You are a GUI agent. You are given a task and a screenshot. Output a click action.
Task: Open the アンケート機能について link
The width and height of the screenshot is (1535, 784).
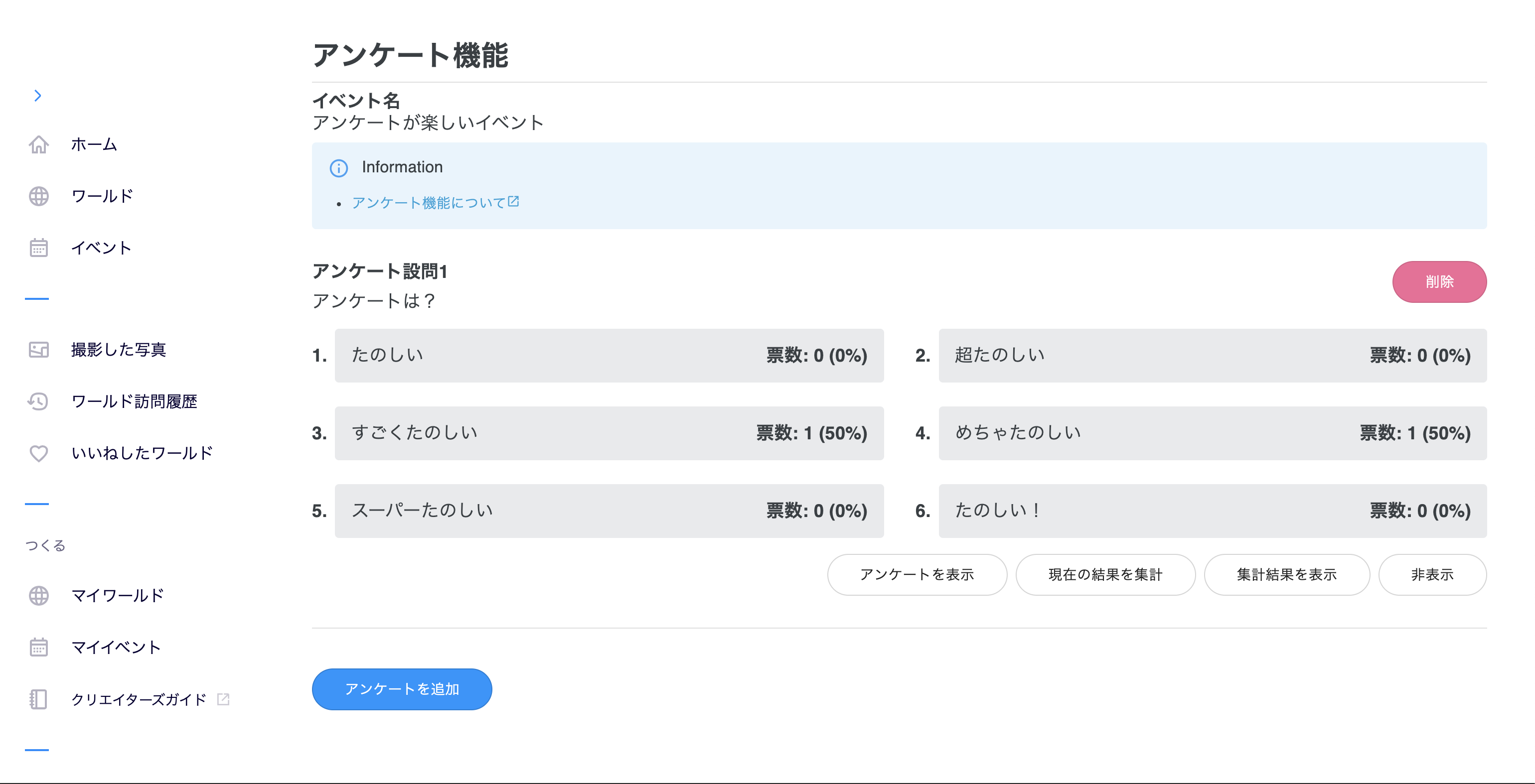tap(435, 203)
